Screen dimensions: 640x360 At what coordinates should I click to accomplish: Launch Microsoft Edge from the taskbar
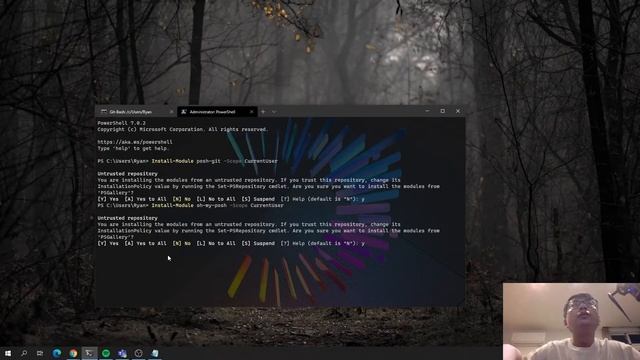click(x=57, y=353)
